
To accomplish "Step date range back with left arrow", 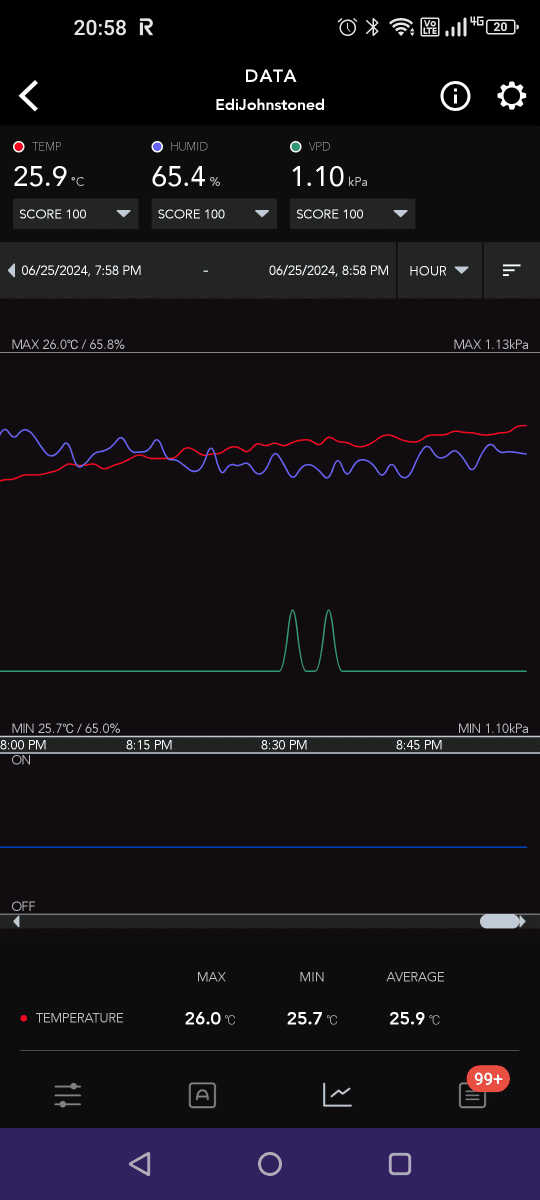I will tap(11, 270).
